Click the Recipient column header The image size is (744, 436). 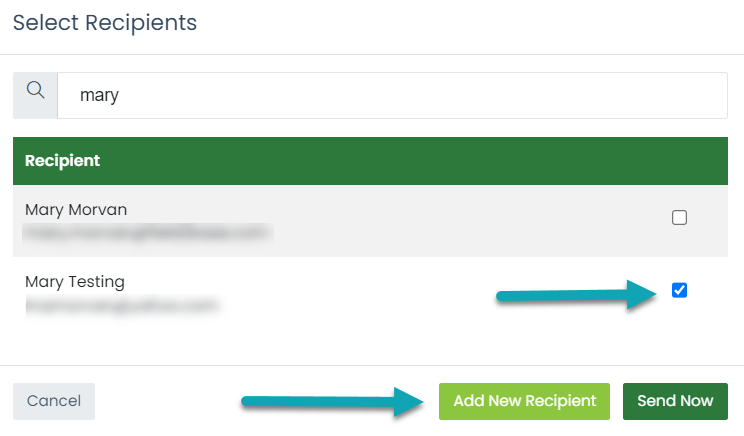pos(63,161)
